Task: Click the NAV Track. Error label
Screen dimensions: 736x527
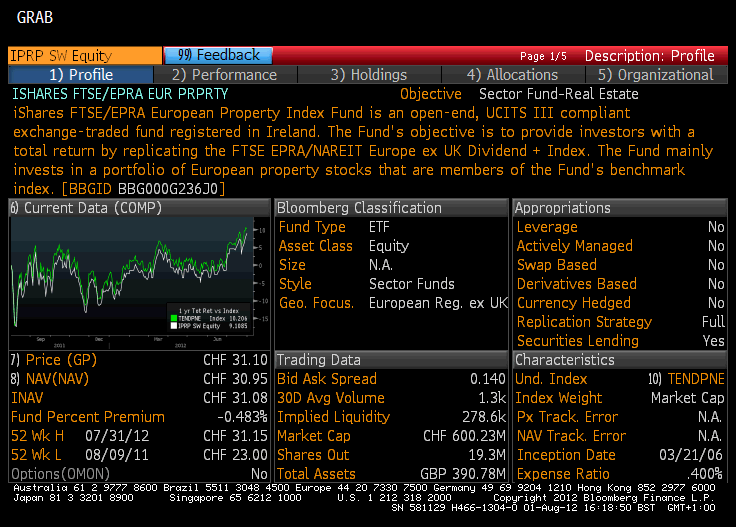Action: coord(571,435)
